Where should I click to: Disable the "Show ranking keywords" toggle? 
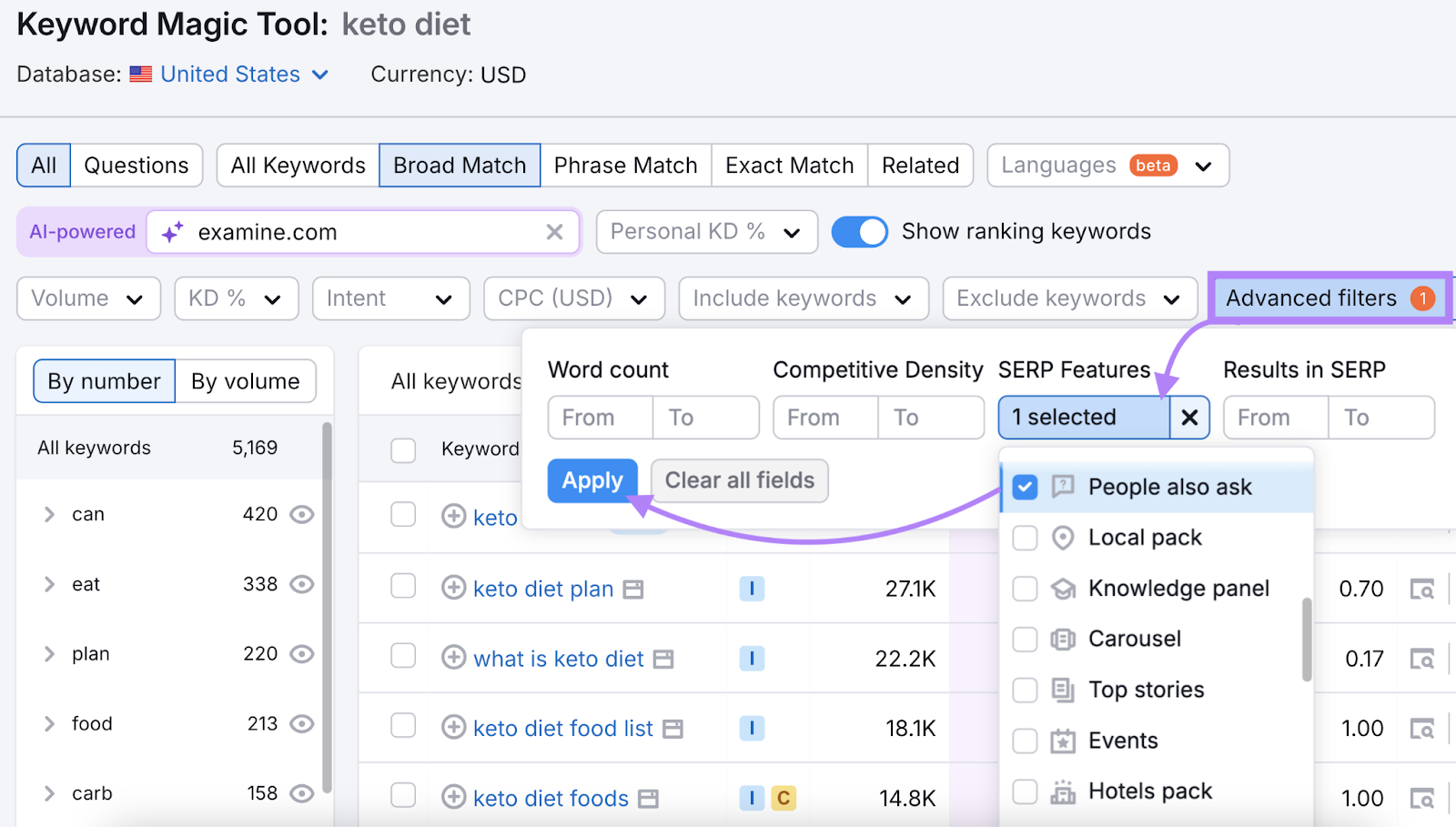coord(859,231)
